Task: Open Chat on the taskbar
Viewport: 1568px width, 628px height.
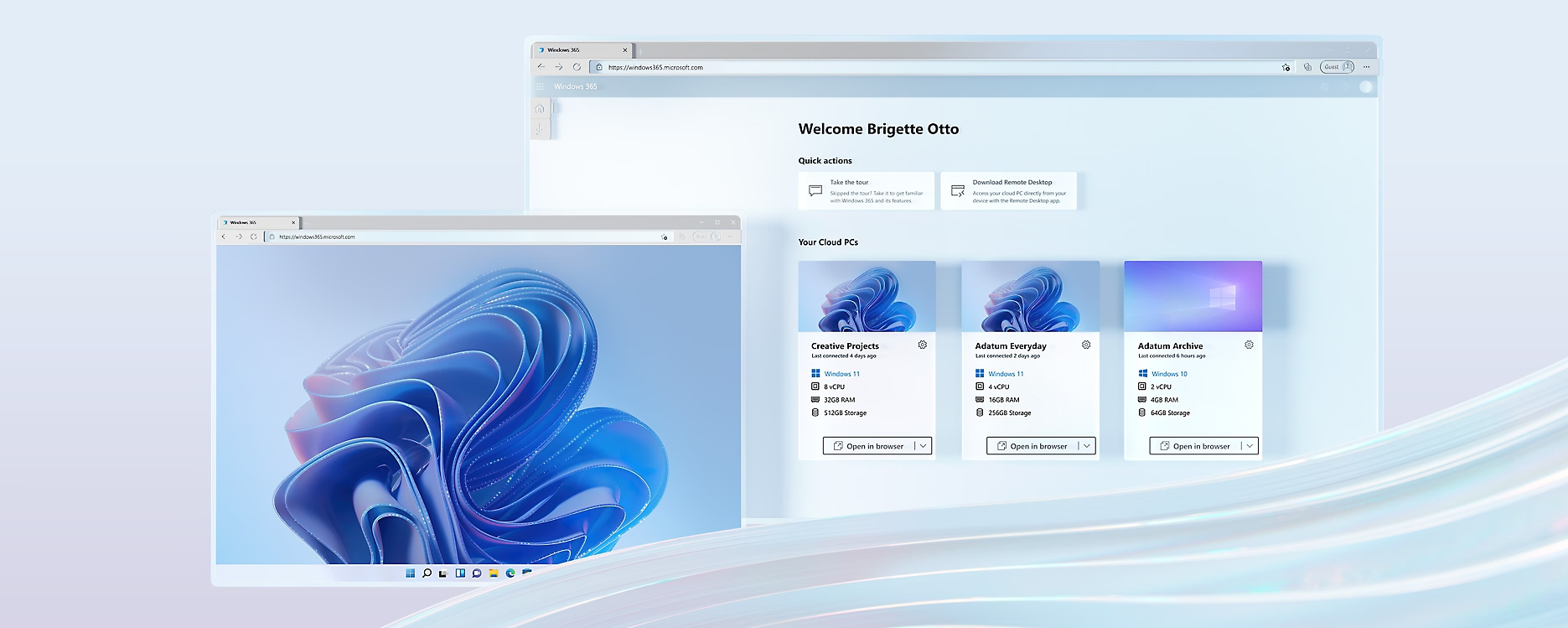Action: tap(477, 574)
